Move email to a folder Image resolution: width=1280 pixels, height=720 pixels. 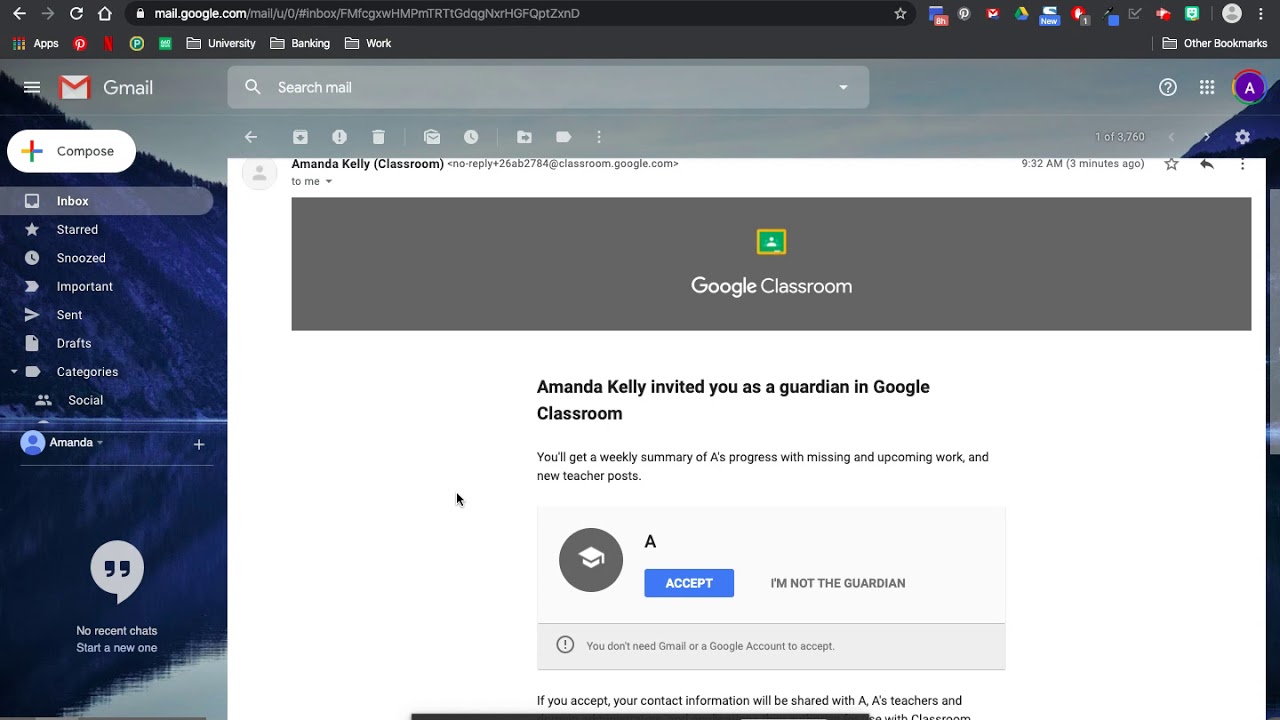tap(524, 137)
